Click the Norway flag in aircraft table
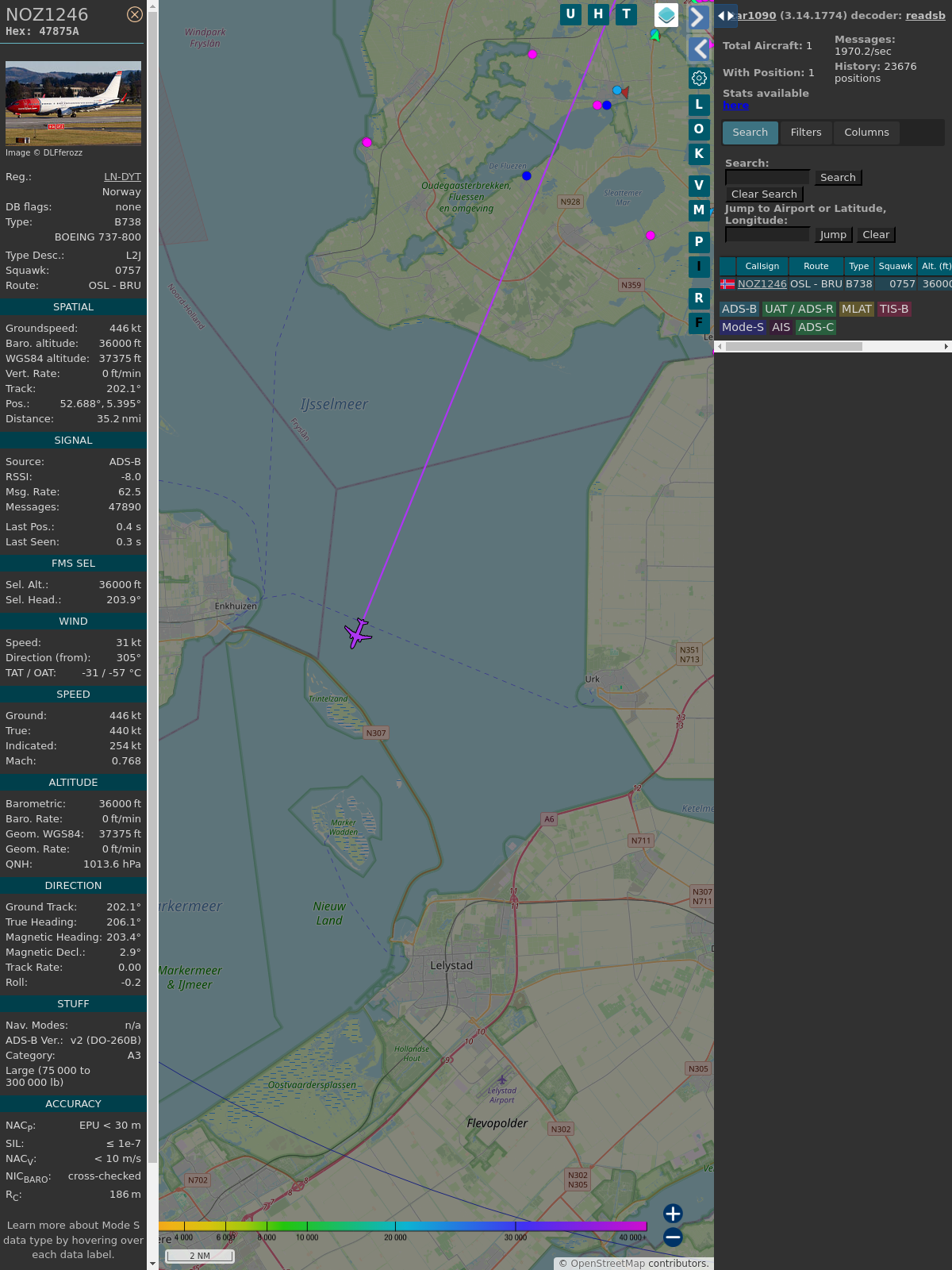952x1270 pixels. tap(727, 284)
